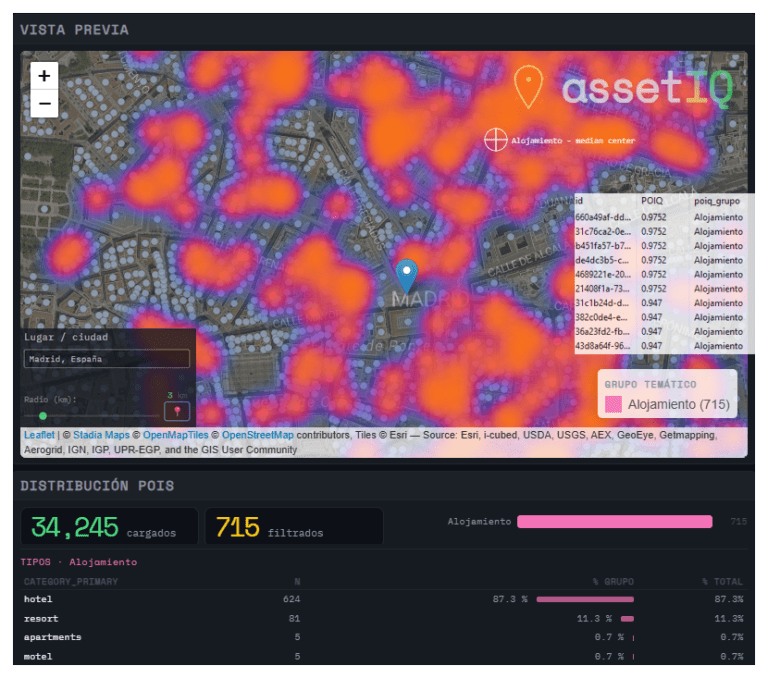Select the apartments category row
This screenshot has width=768, height=678.
point(384,637)
